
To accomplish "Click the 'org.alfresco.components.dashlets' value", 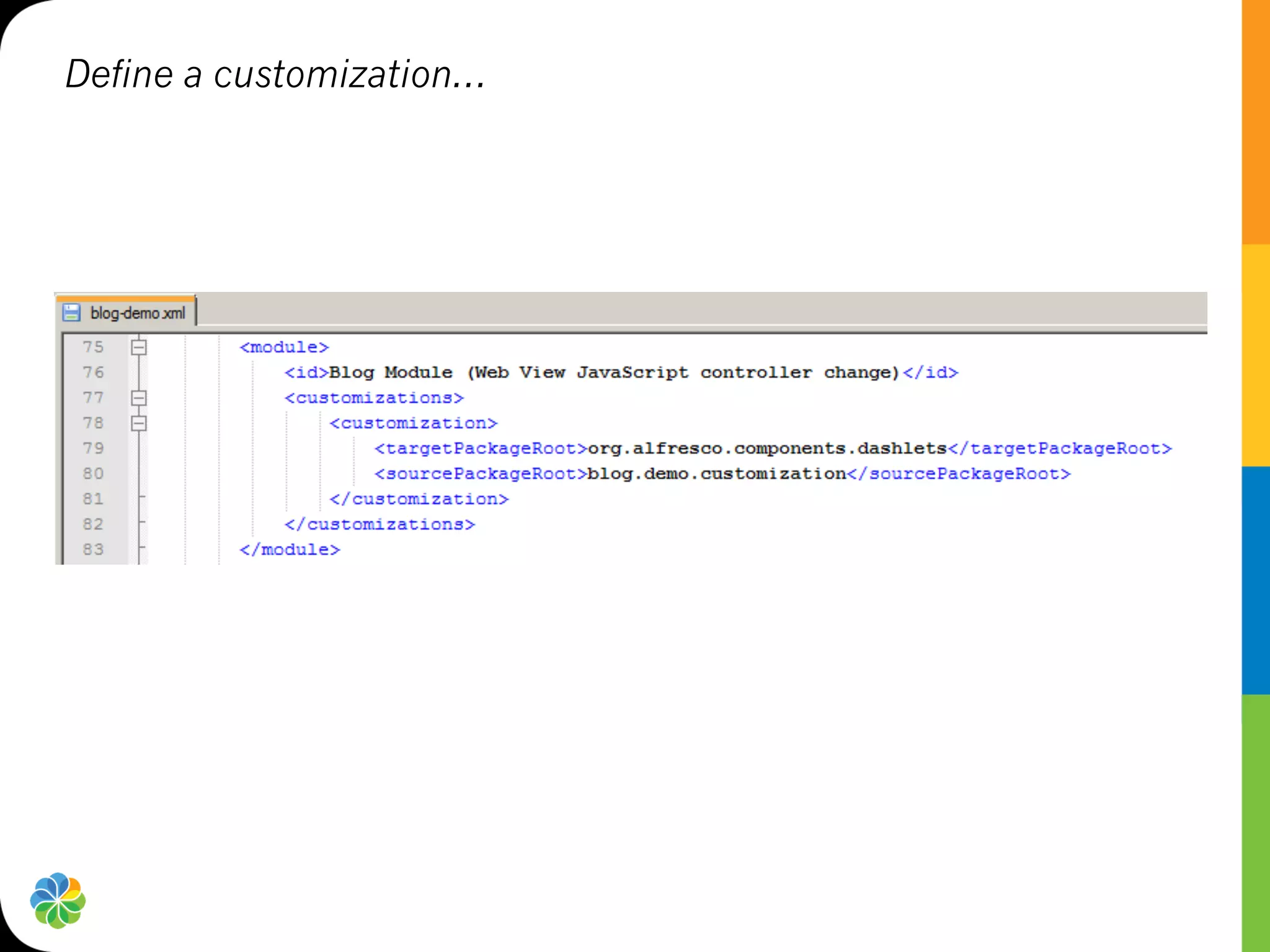I will (767, 449).
